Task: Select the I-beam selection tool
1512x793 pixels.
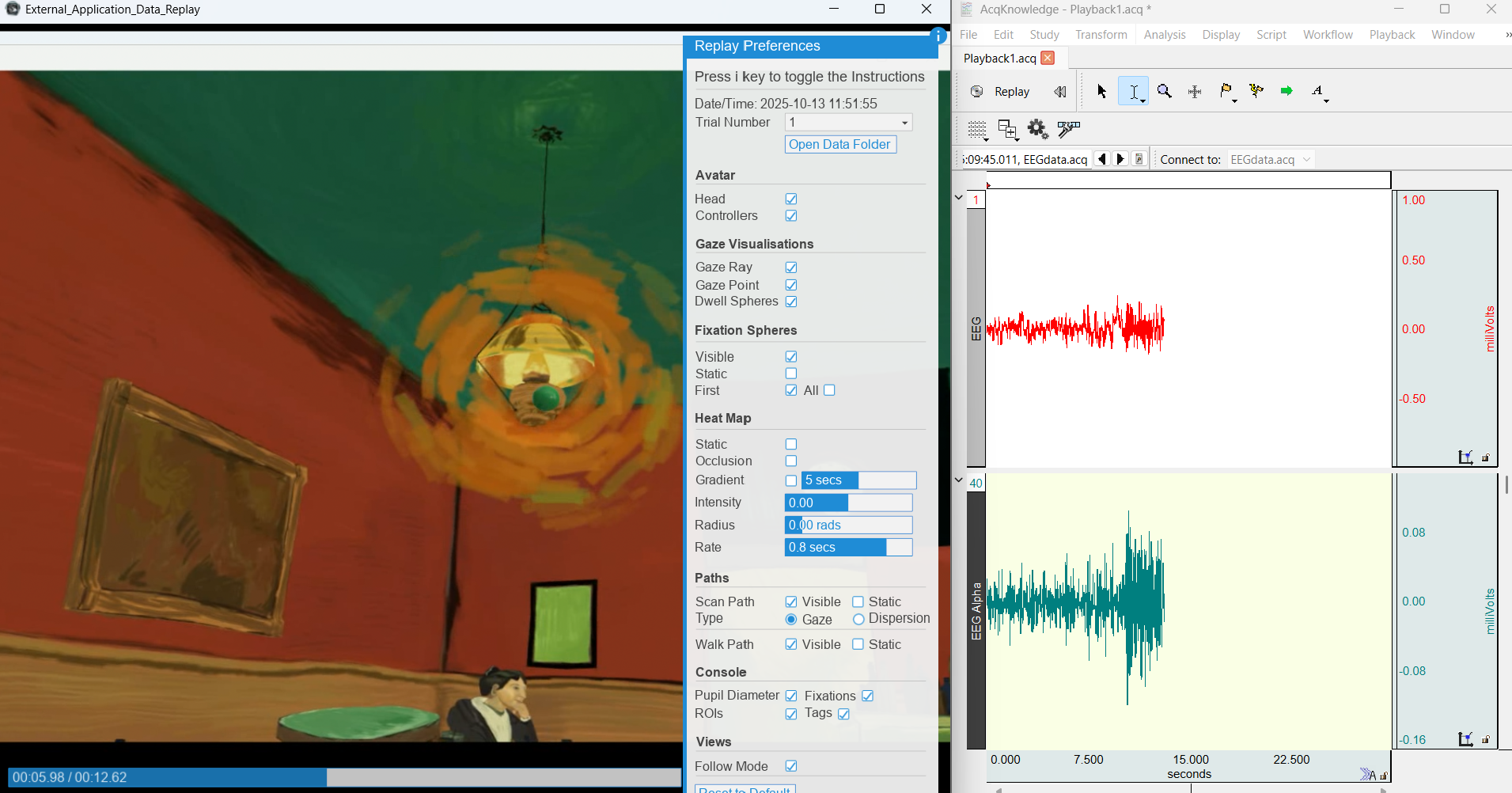Action: click(x=1133, y=92)
